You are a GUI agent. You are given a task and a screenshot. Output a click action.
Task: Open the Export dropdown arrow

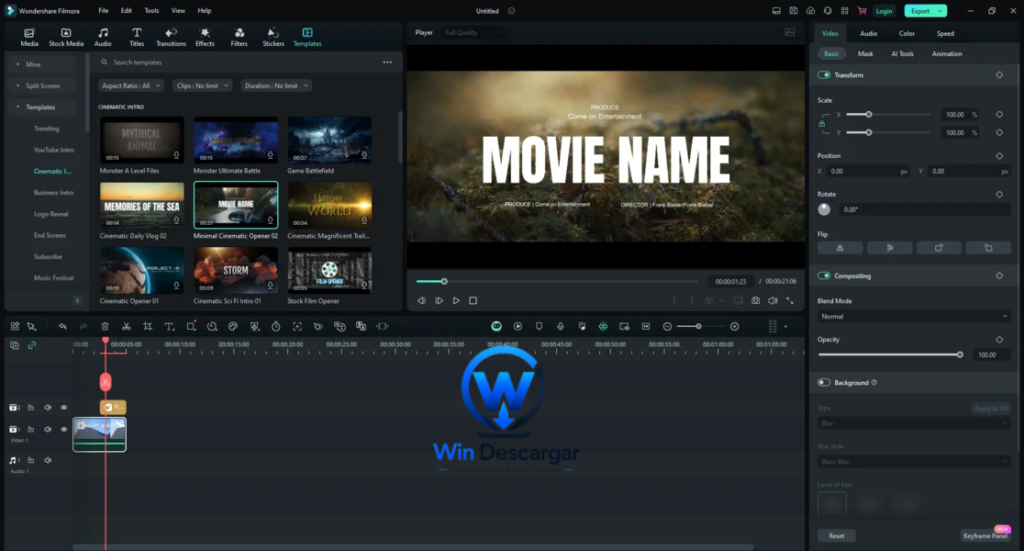[x=940, y=10]
